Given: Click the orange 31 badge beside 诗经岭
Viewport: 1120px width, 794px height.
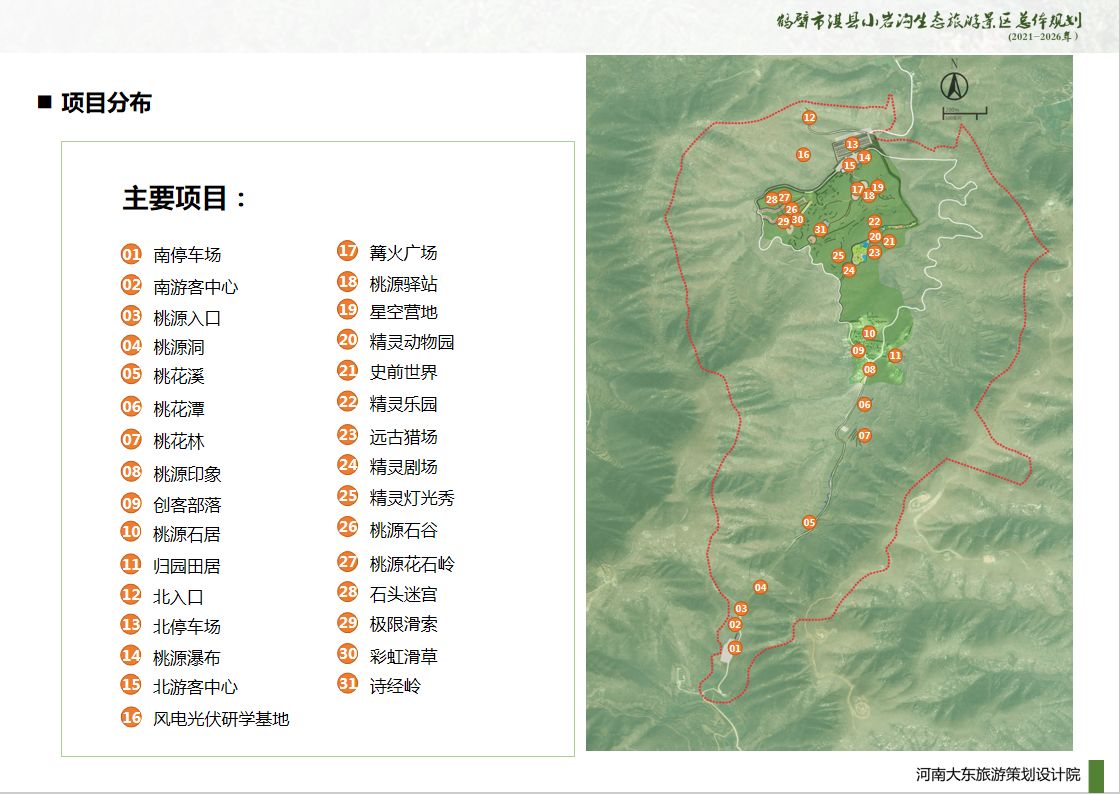Looking at the screenshot, I should [x=348, y=683].
